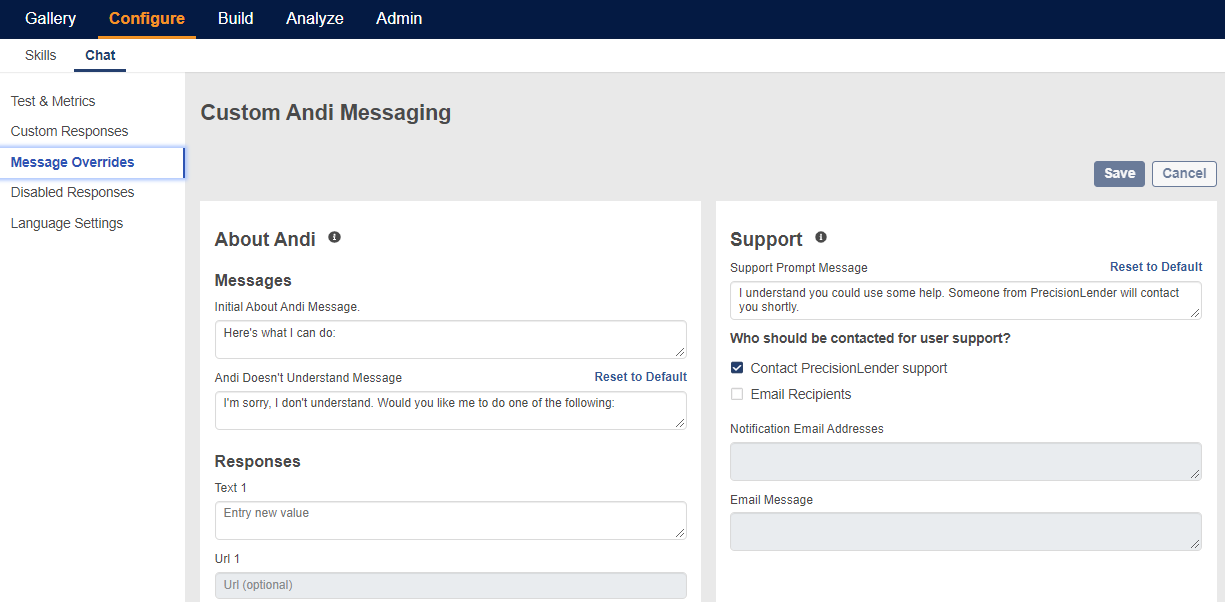This screenshot has width=1225, height=602.
Task: Open the Admin menu
Action: click(x=399, y=19)
